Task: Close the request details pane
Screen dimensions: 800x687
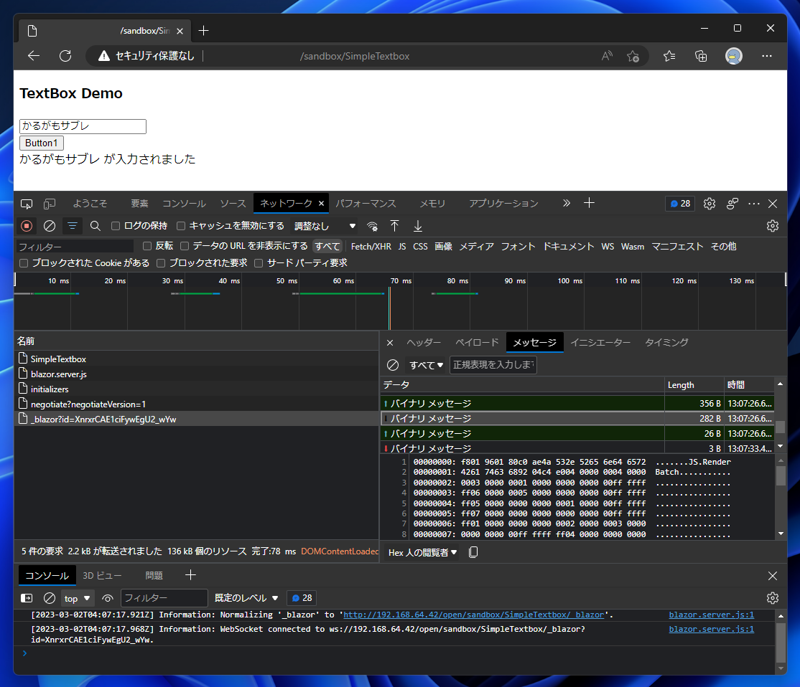Action: [x=390, y=343]
